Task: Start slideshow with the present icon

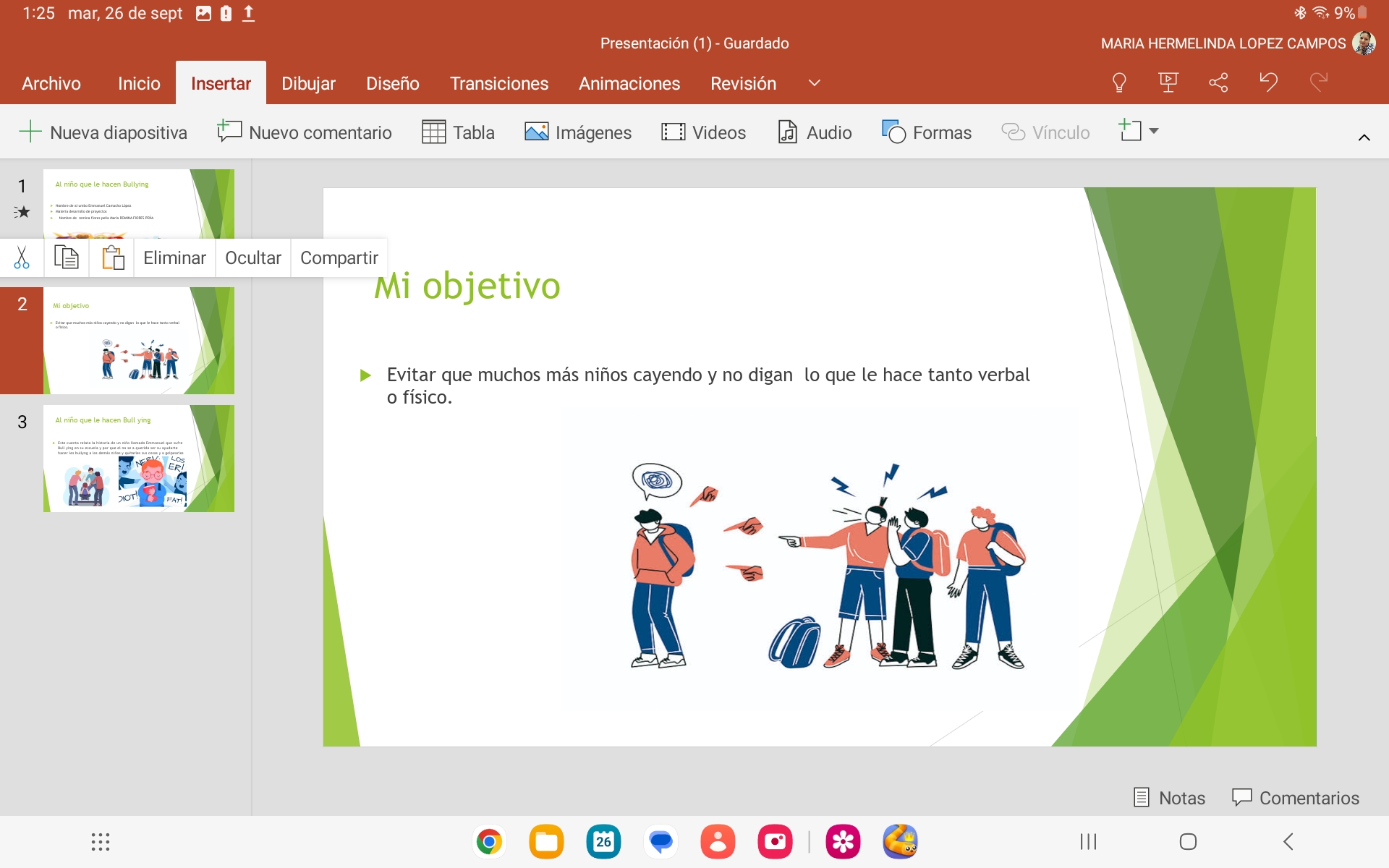Action: [x=1168, y=83]
